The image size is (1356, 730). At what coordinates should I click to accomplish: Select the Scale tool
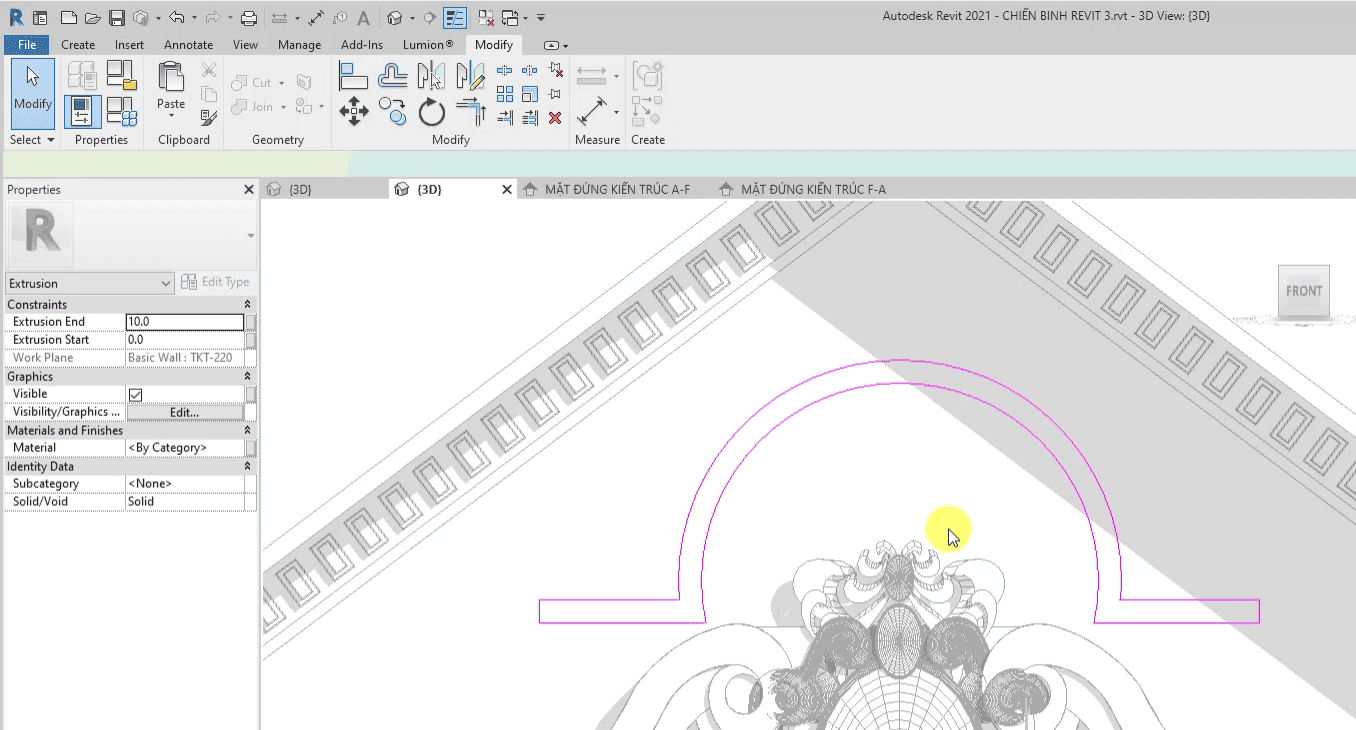click(530, 94)
